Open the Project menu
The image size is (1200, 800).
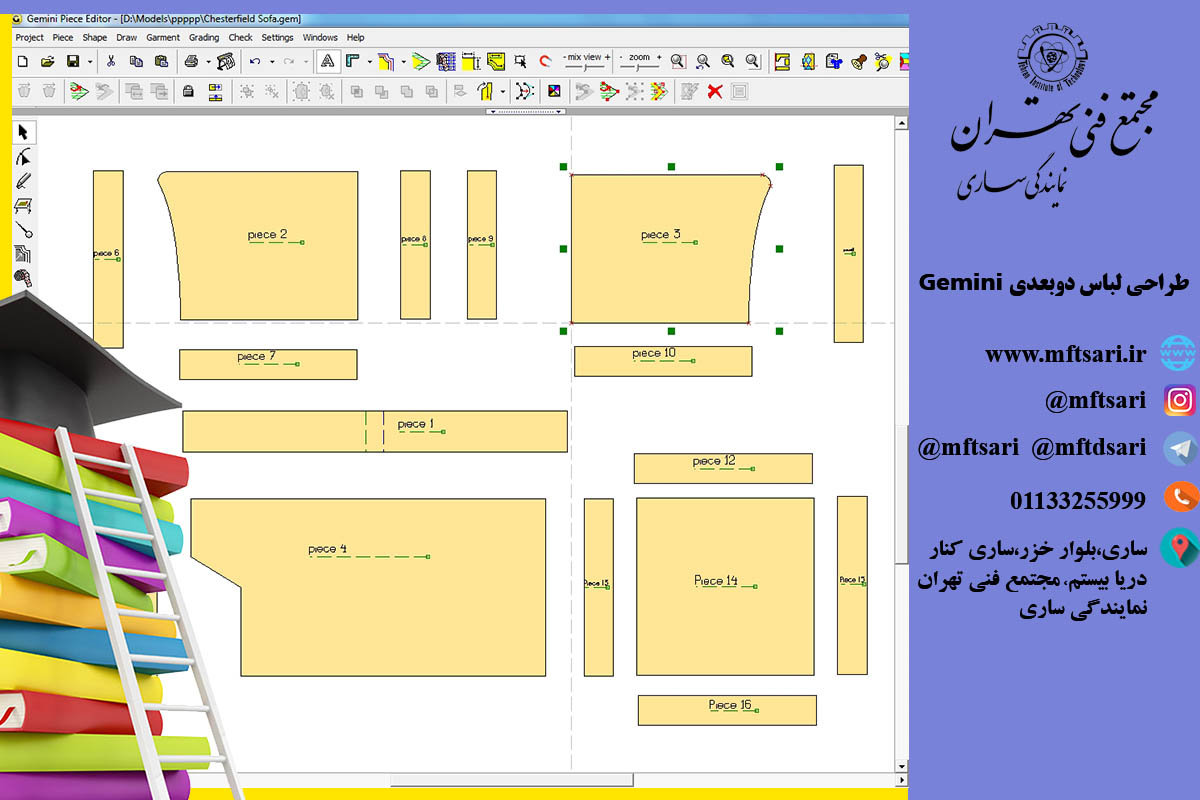(29, 37)
